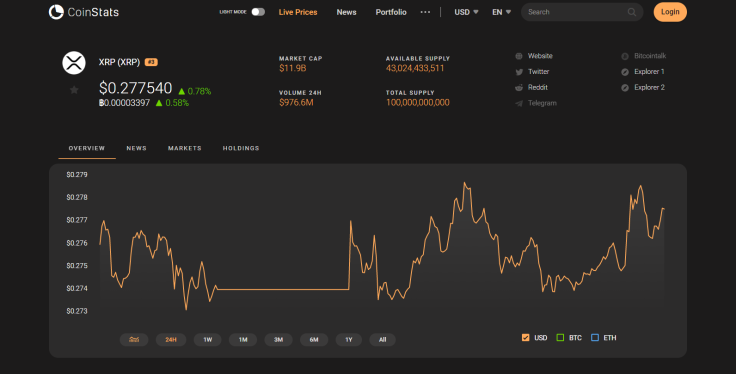Click the Telegram paper-plane icon
The height and width of the screenshot is (374, 736).
pos(519,103)
